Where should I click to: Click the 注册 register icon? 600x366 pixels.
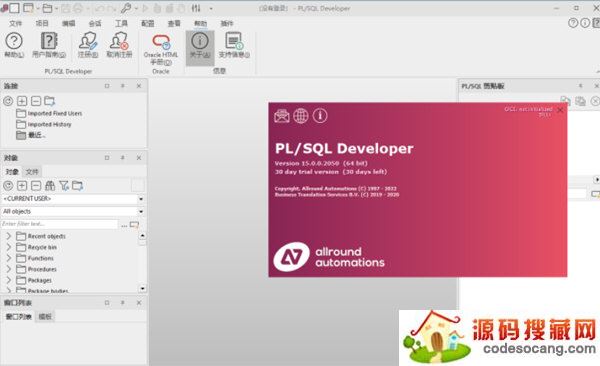(88, 45)
